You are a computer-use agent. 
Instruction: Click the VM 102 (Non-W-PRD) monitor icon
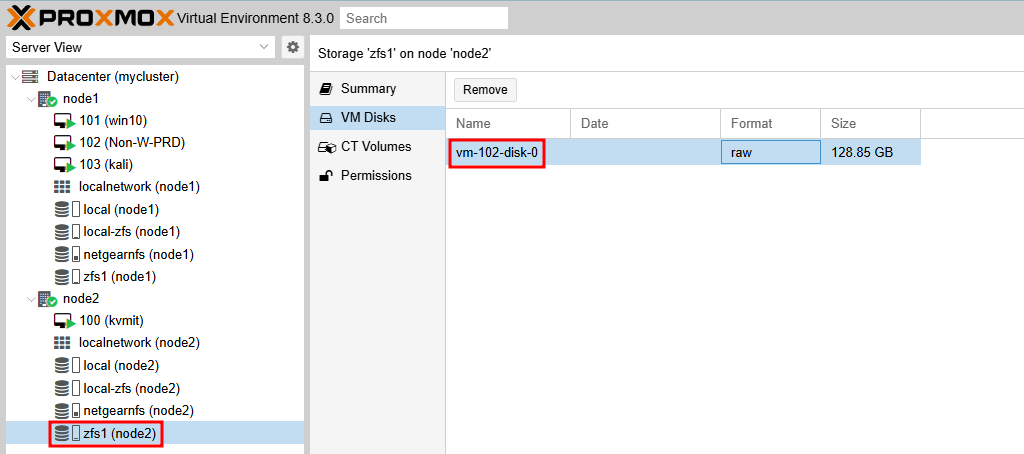65,144
